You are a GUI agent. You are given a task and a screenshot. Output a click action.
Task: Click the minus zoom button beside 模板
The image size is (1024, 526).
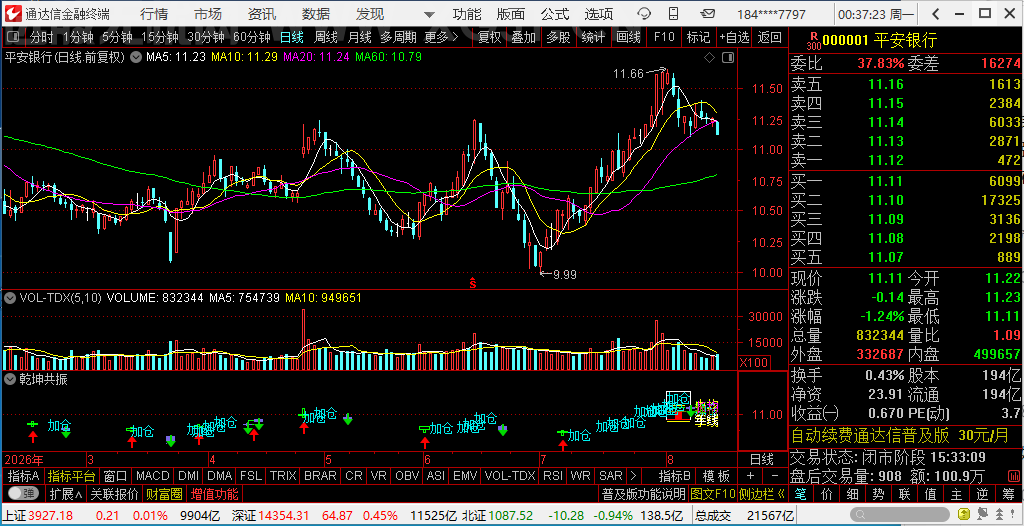tap(775, 476)
